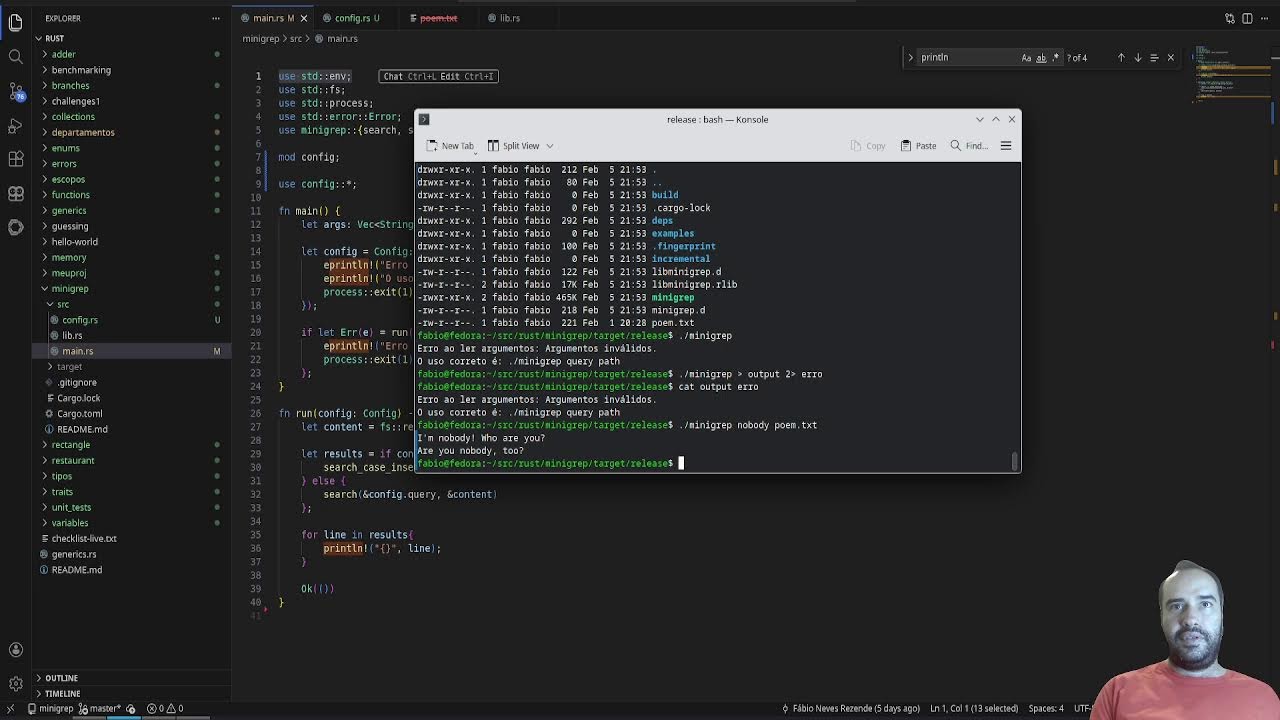Click the find in selection icon
The height and width of the screenshot is (720, 1280).
(x=1154, y=57)
